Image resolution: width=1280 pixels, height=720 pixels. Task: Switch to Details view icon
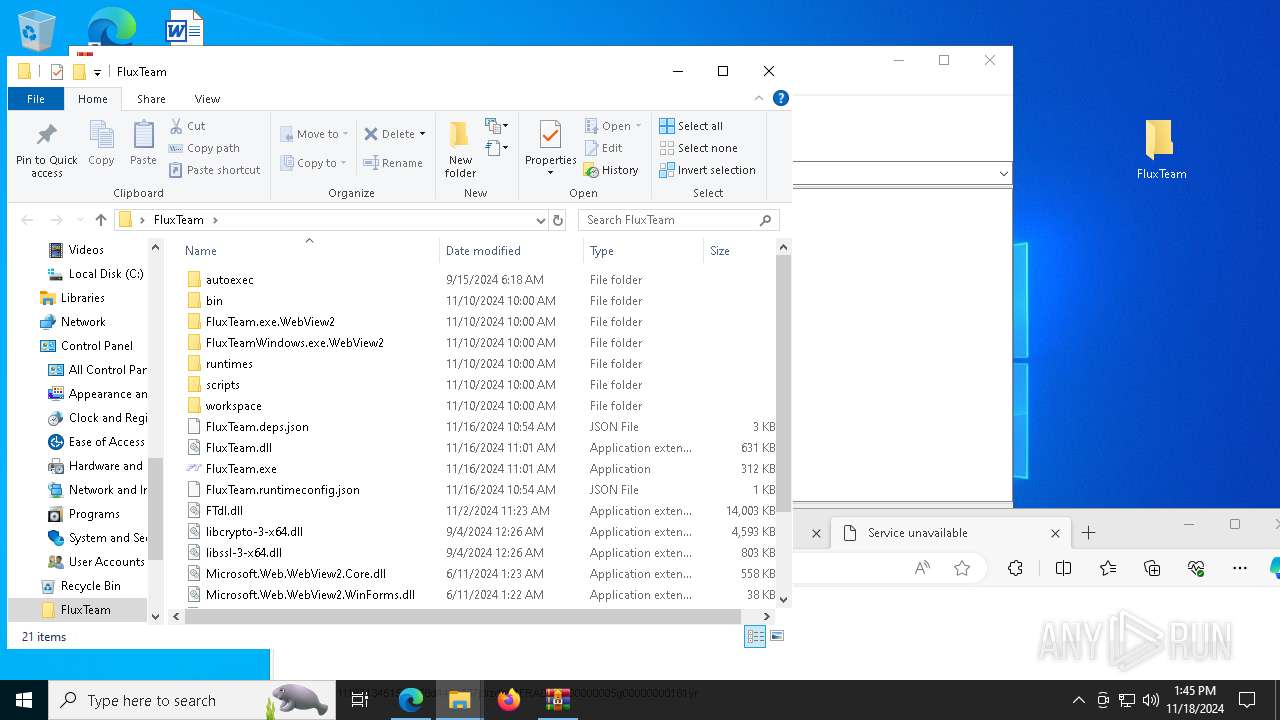tap(755, 636)
